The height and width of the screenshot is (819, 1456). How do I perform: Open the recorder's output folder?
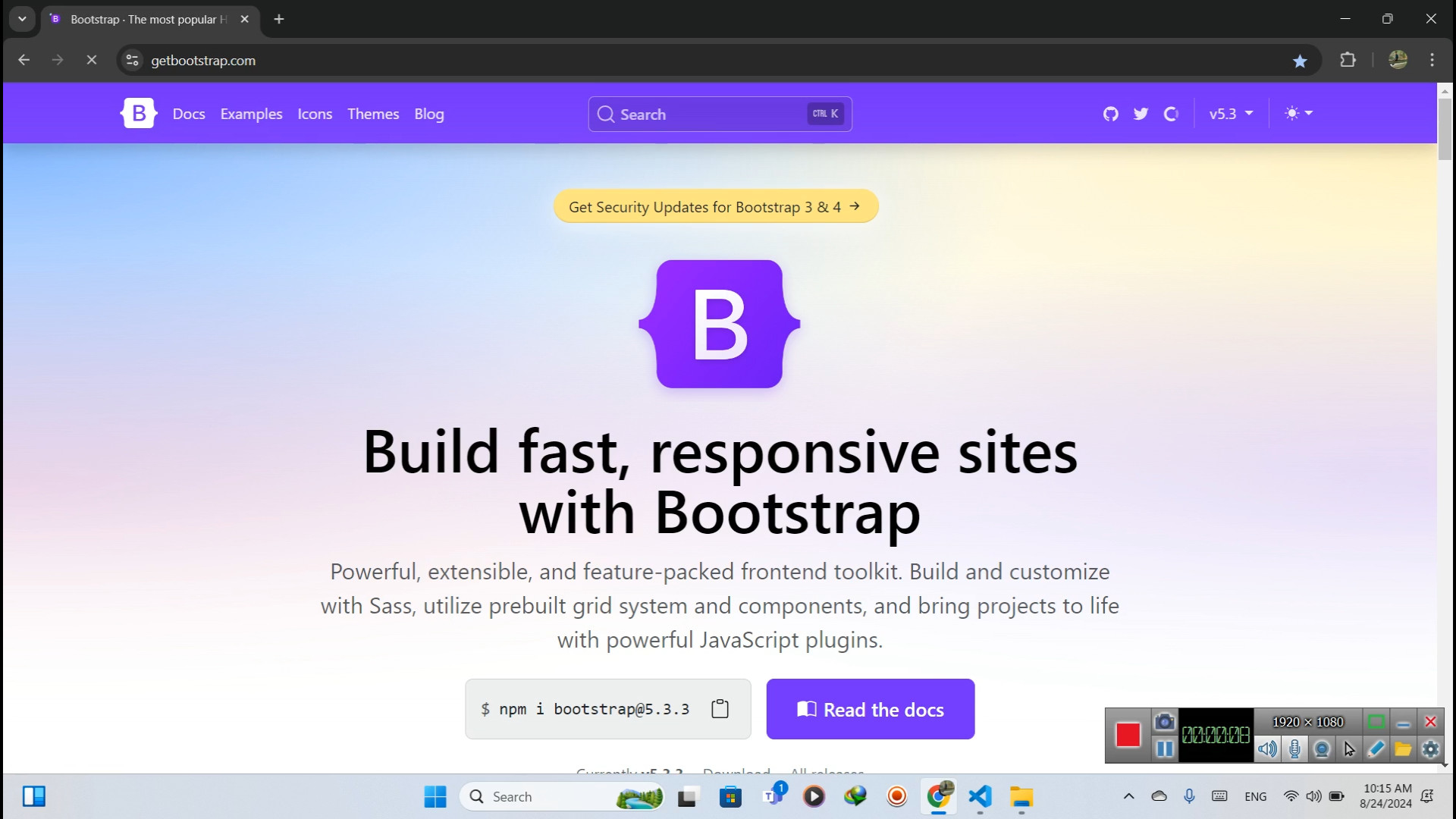click(1403, 749)
